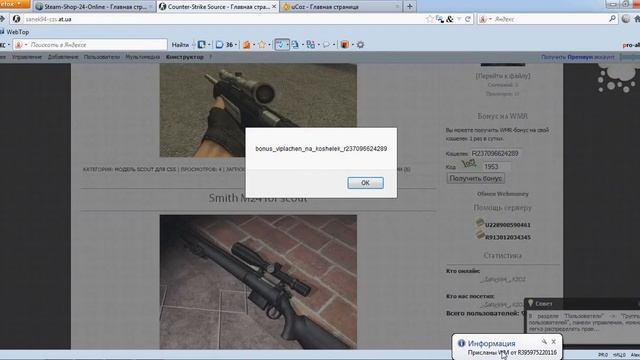This screenshot has height=360, width=640.
Task: Click the address bar icon left of the ampersand
Action: [440, 19]
